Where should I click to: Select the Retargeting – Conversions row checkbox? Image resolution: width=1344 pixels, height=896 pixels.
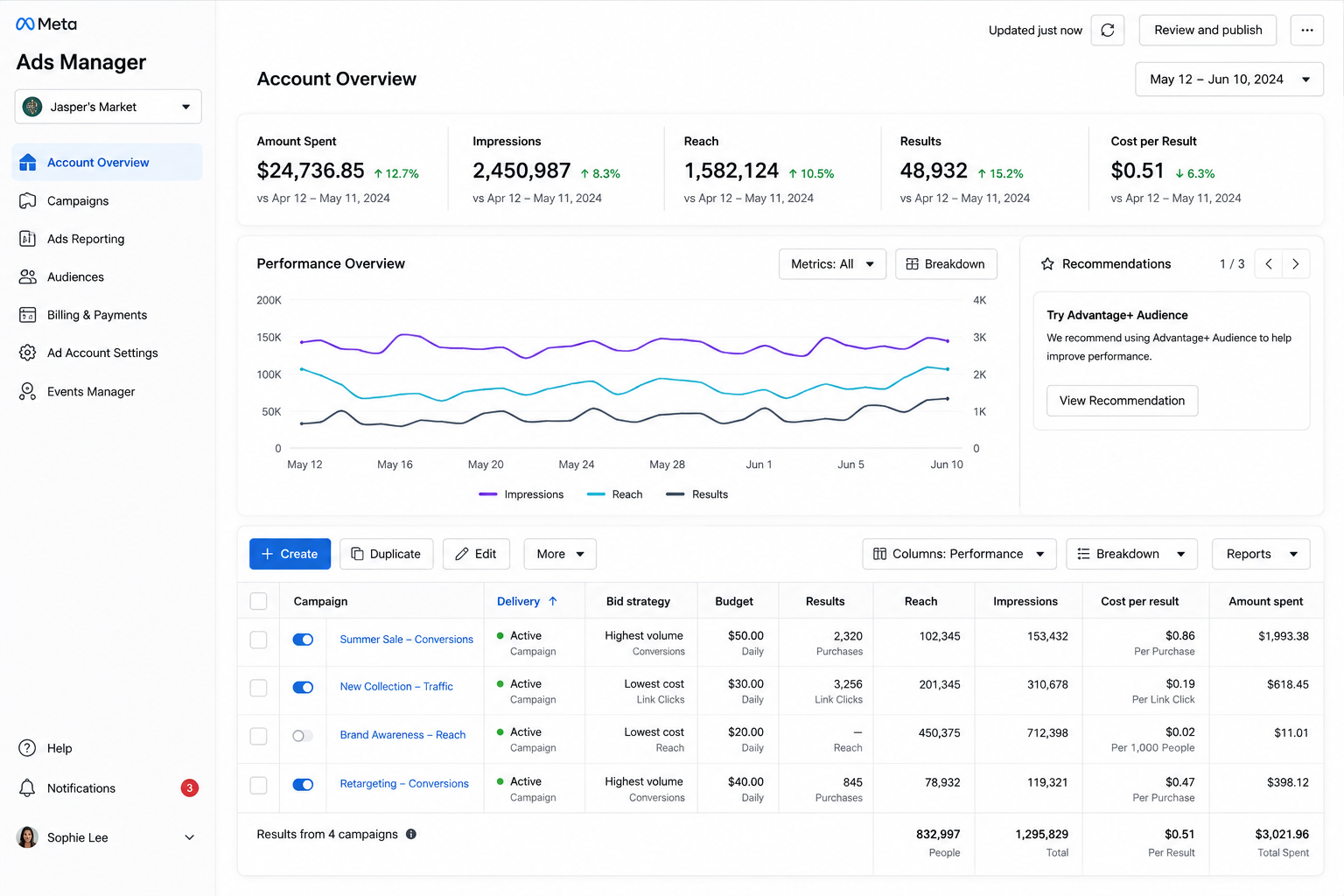point(258,785)
